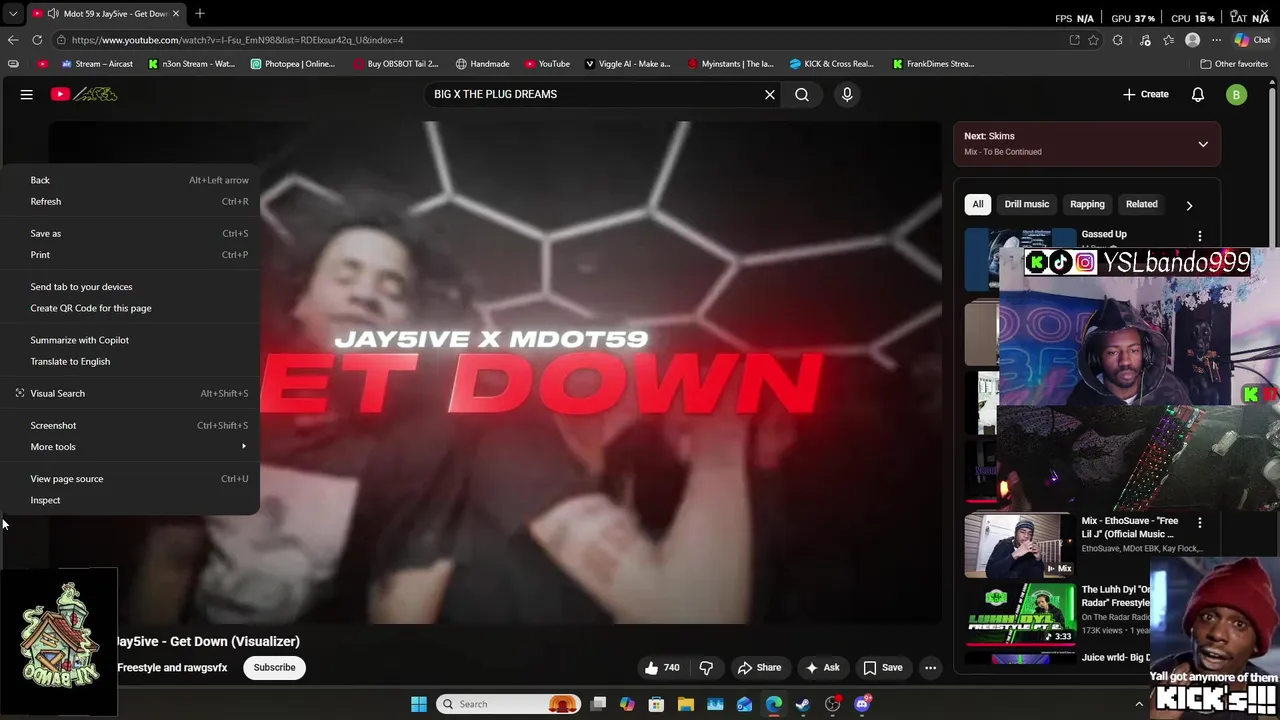Open Microsoft Store from the taskbar
The width and height of the screenshot is (1280, 720).
[x=656, y=704]
